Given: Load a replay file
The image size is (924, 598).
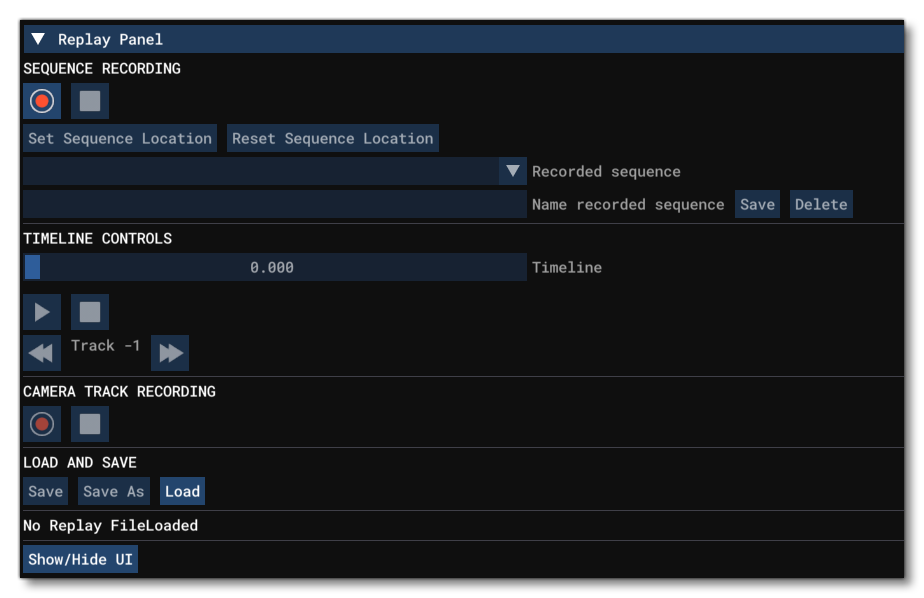Looking at the screenshot, I should [182, 491].
